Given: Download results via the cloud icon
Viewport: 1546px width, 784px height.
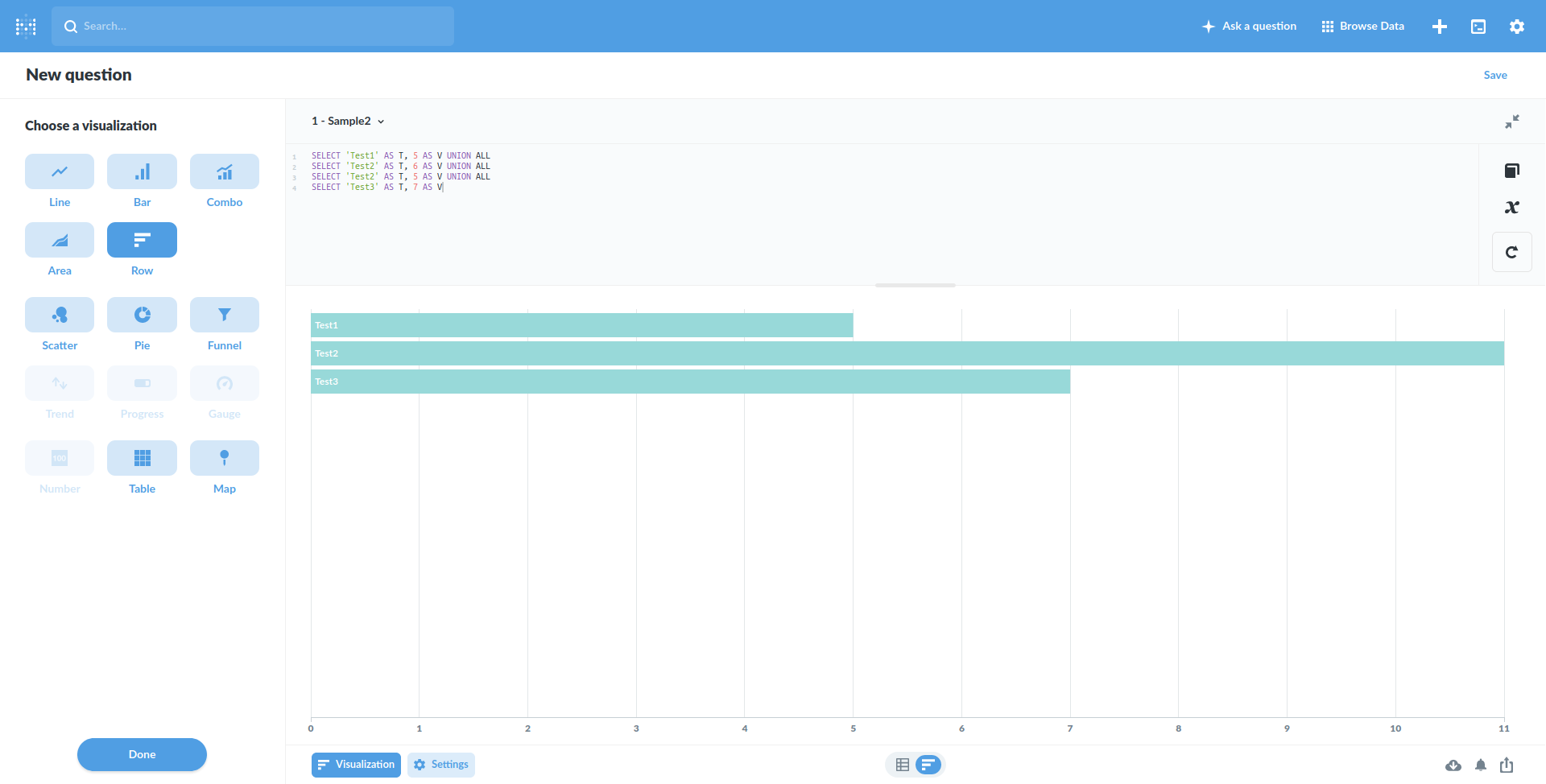Looking at the screenshot, I should [1453, 765].
